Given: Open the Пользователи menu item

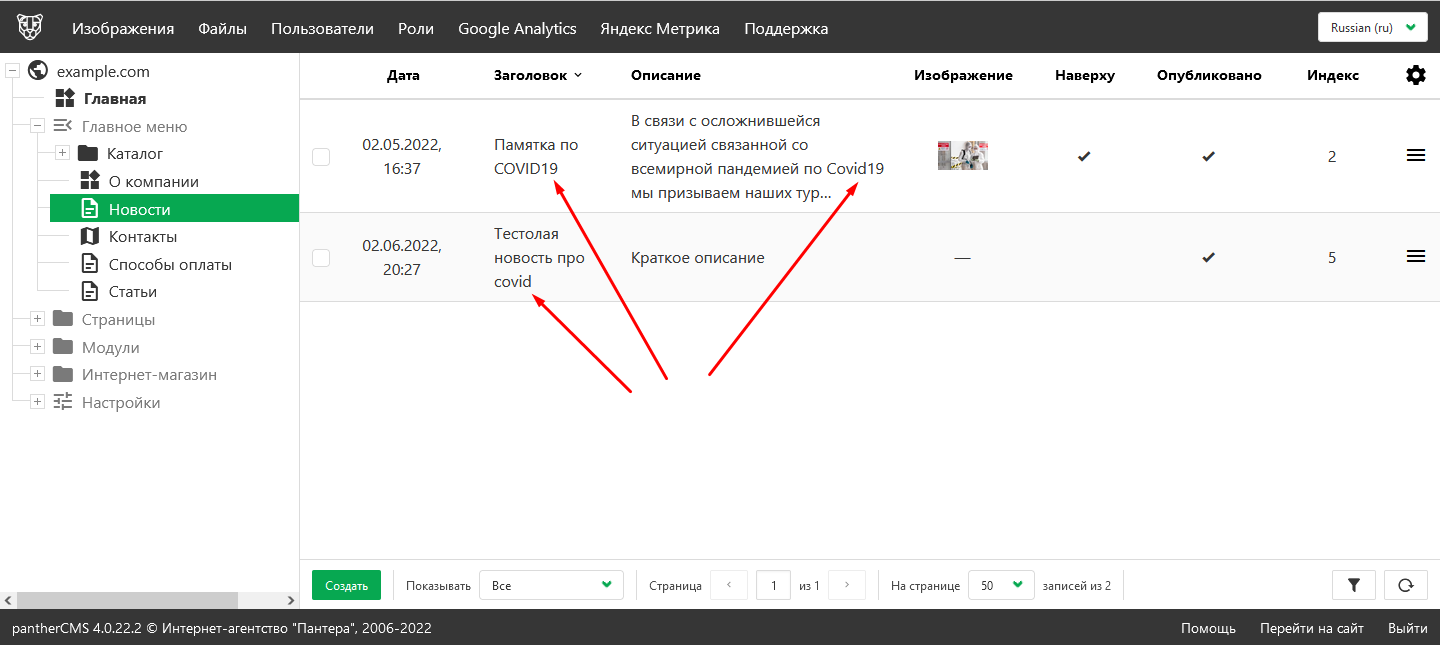Looking at the screenshot, I should point(322,28).
